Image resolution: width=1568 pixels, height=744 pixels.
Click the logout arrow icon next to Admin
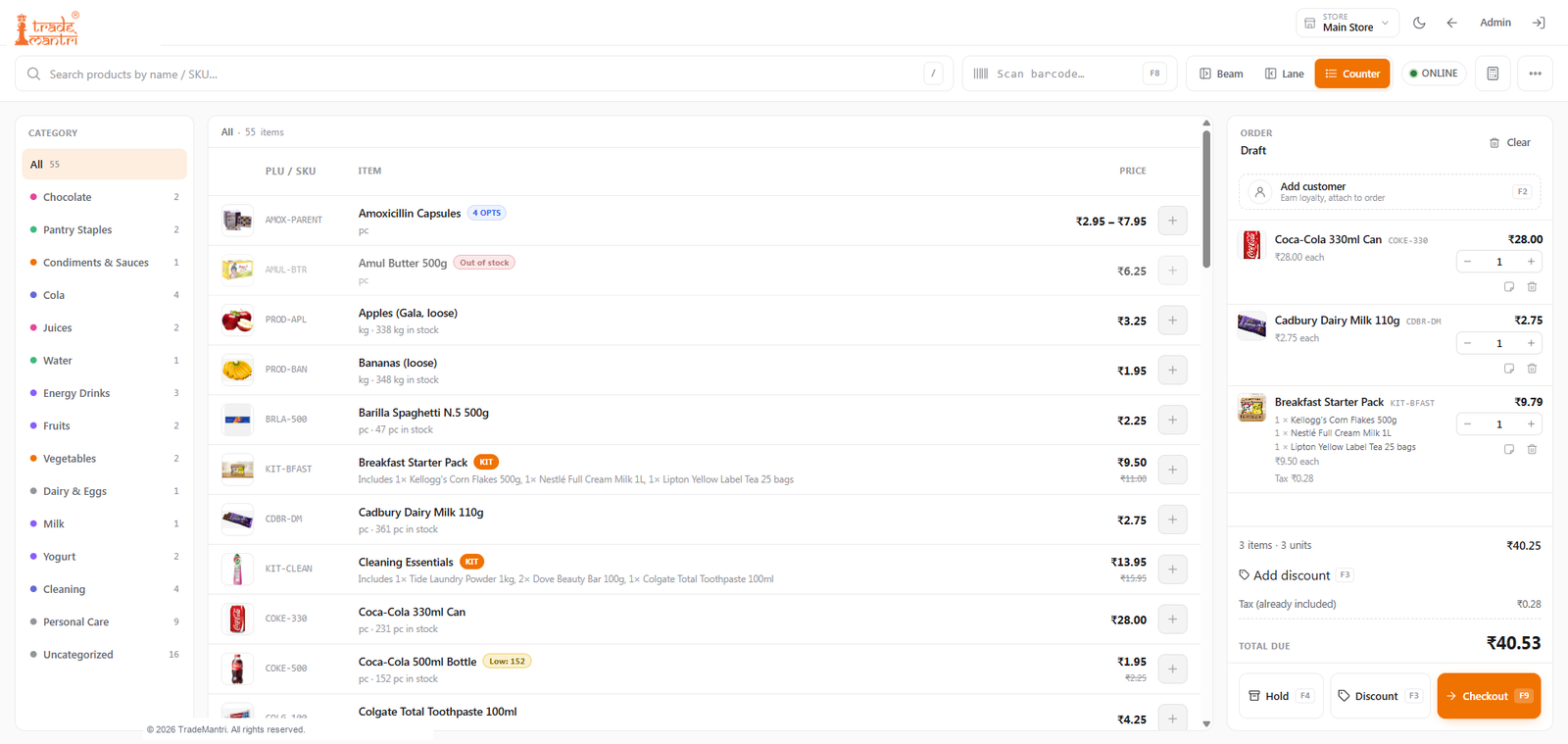[1539, 23]
